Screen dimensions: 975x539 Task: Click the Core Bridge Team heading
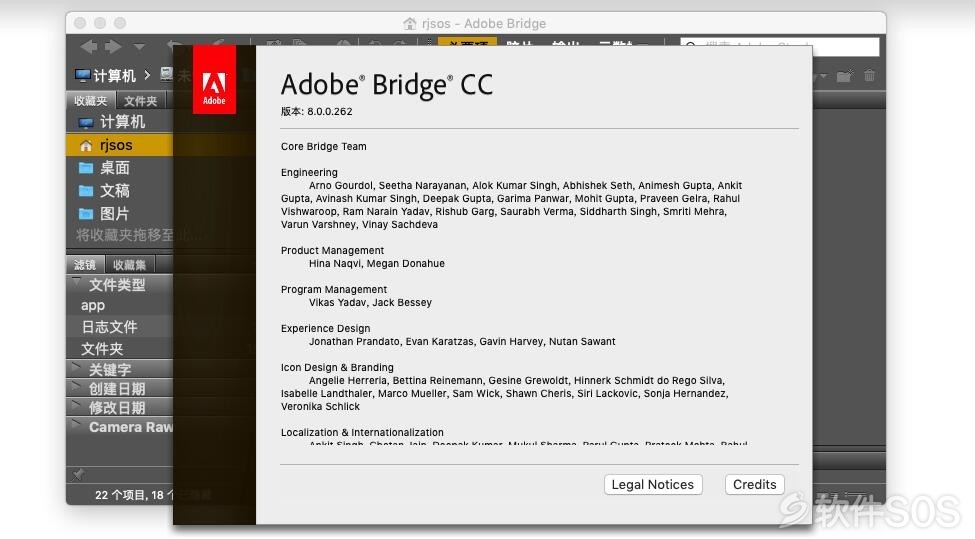323,147
